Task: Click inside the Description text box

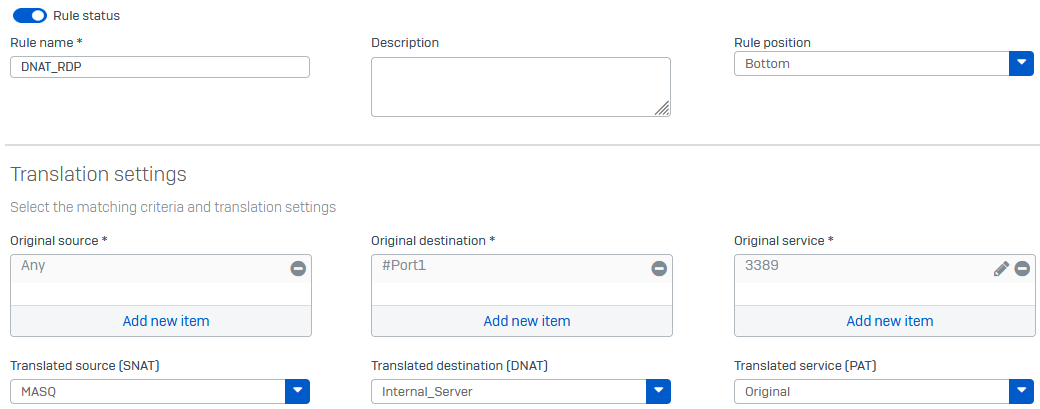Action: (x=520, y=86)
